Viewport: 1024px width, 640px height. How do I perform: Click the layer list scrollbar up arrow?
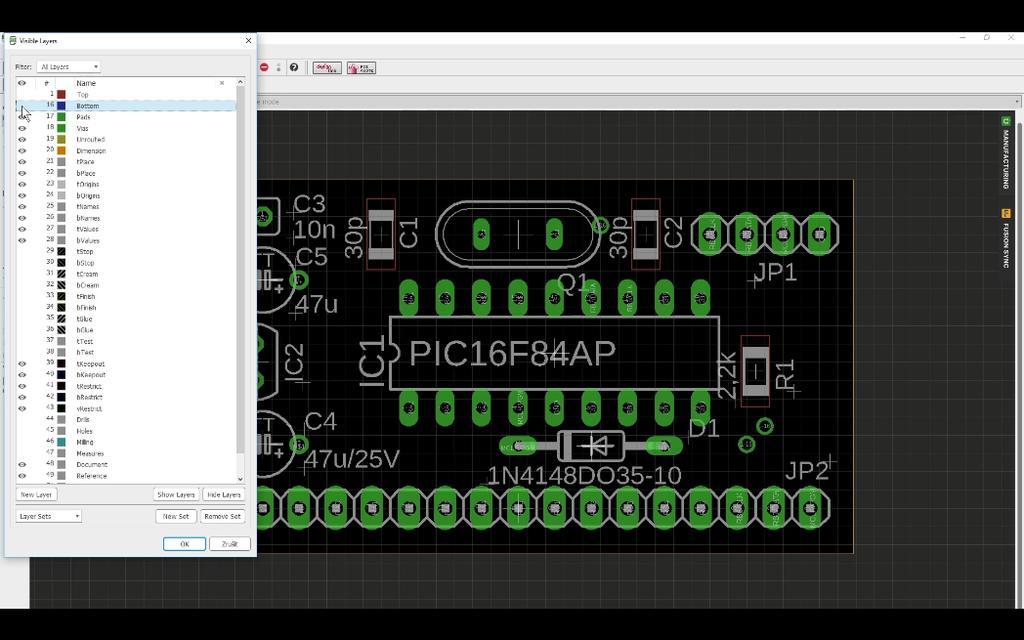point(240,82)
